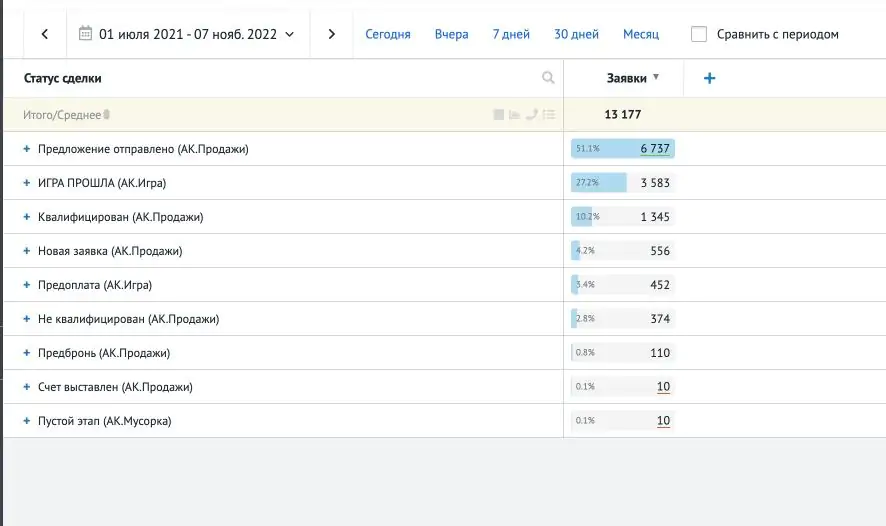Select ИГРА ПРОШЛА (АК.Игра) text
Screen dimensions: 886x526
coord(102,183)
